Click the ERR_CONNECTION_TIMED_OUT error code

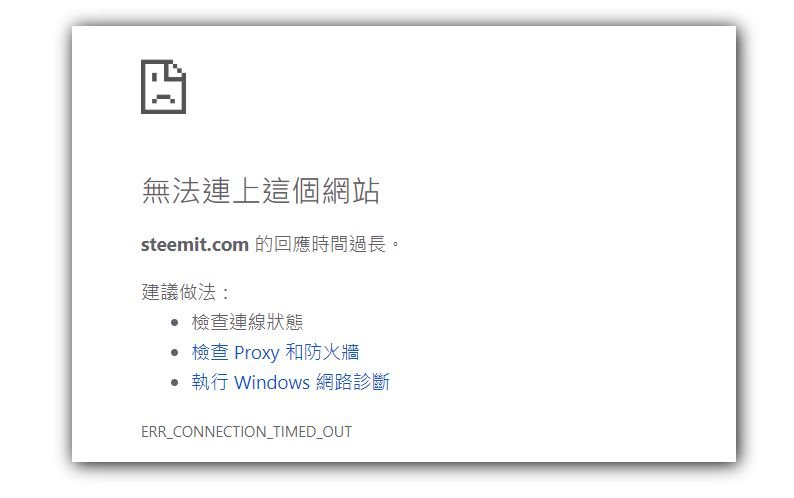247,432
